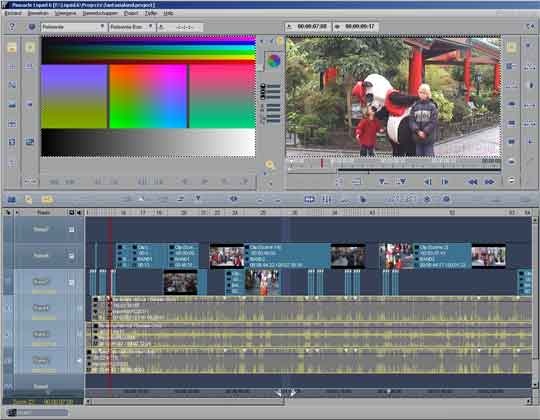
Task: Step one frame forward in the right viewer
Action: 445,182
